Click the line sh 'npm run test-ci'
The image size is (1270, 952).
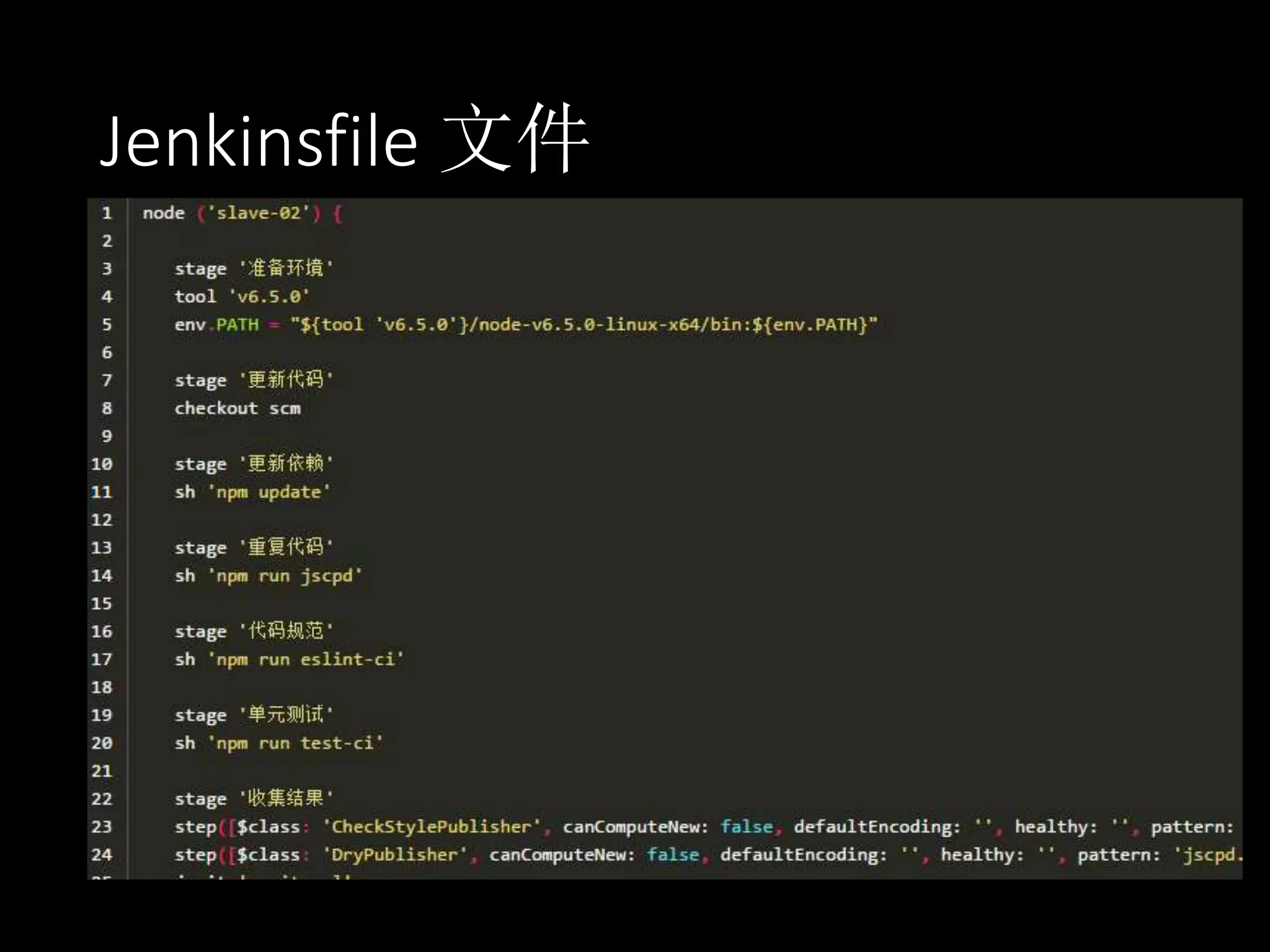279,743
